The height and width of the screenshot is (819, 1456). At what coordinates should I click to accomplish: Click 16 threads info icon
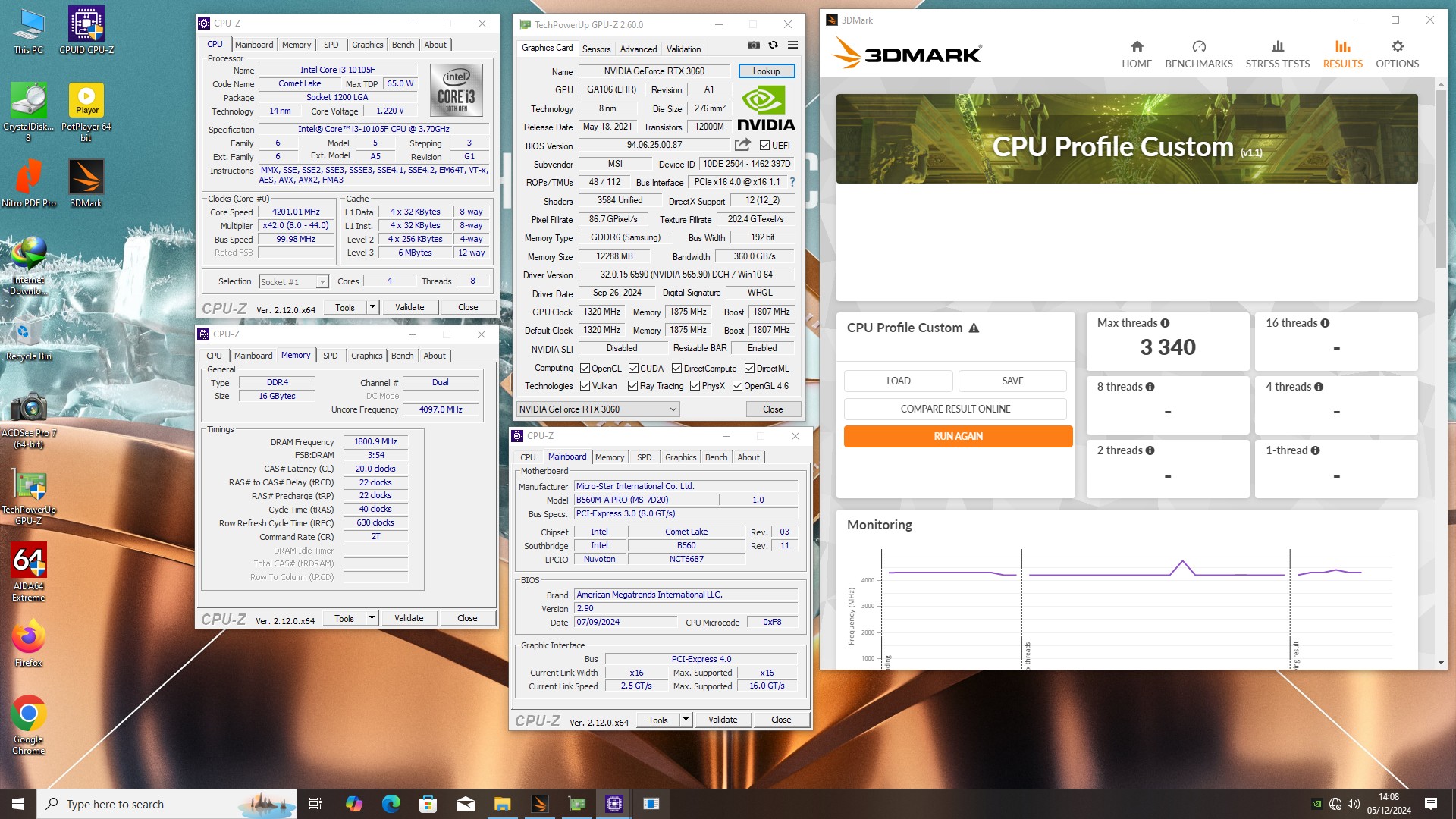(x=1325, y=323)
